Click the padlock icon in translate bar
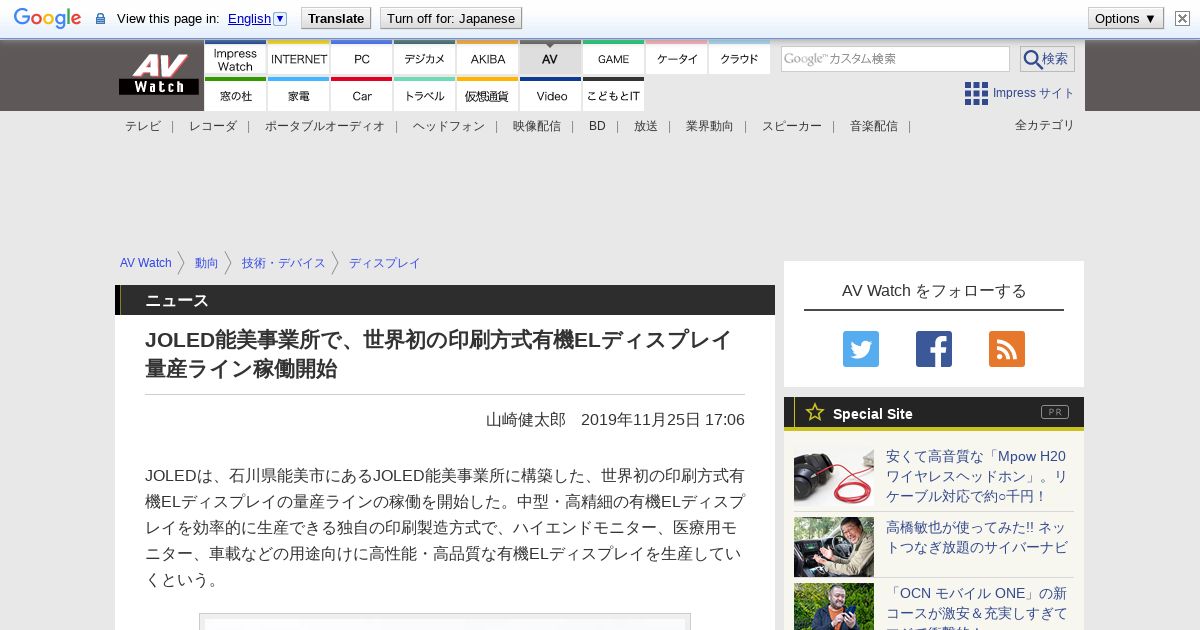The width and height of the screenshot is (1200, 630). 100,18
